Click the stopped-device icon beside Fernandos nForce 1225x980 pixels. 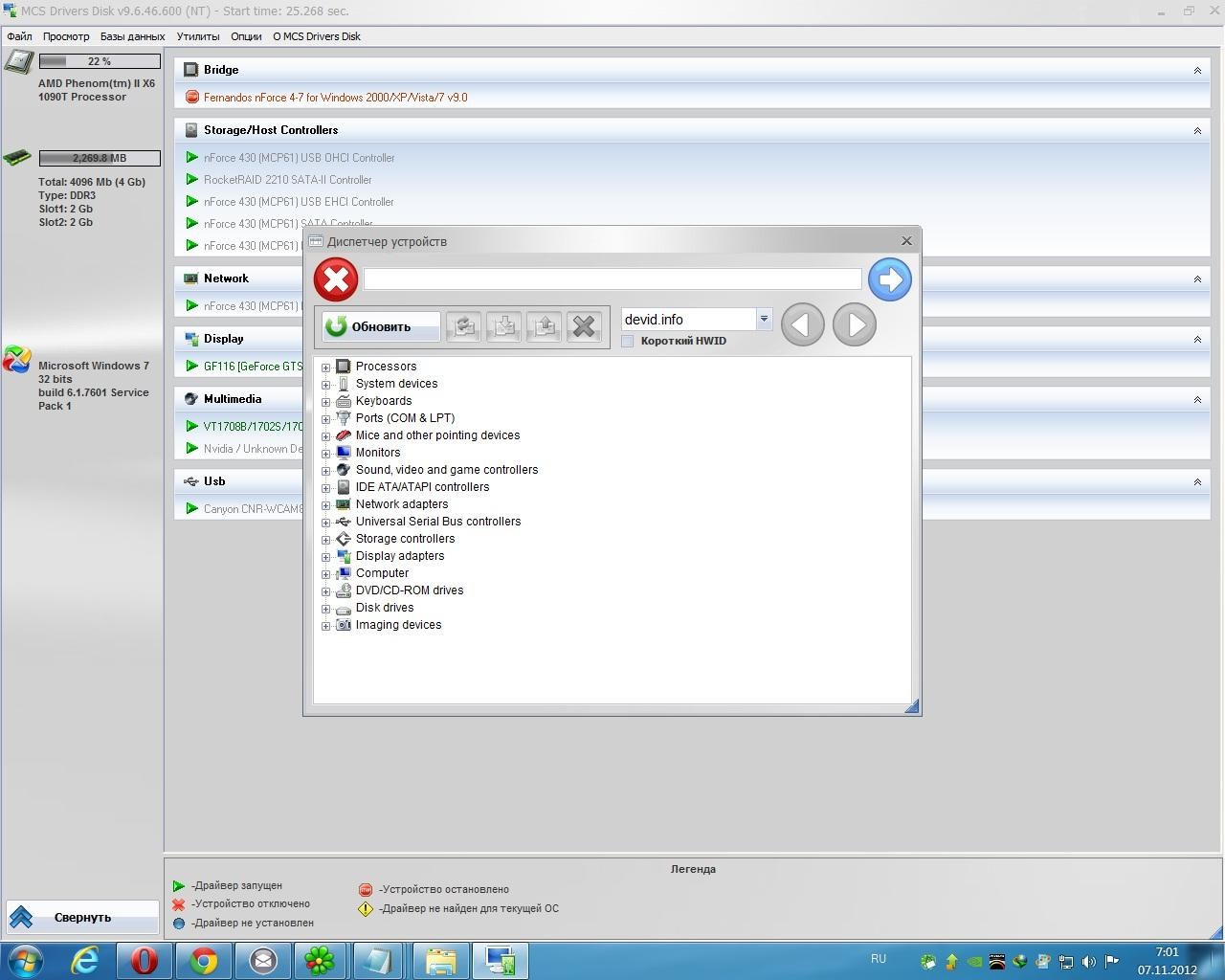[x=192, y=98]
